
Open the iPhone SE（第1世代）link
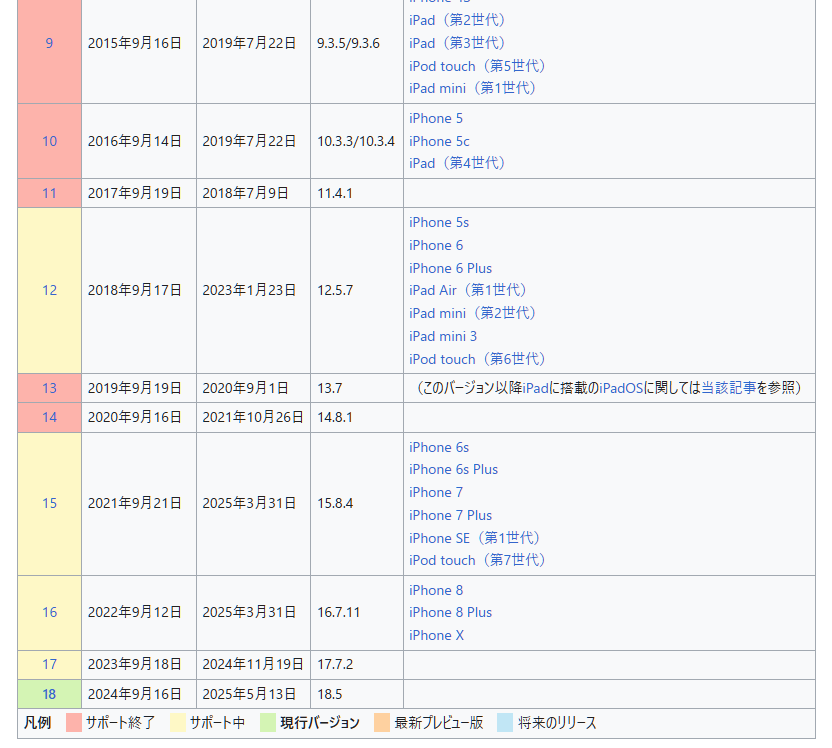coord(474,538)
